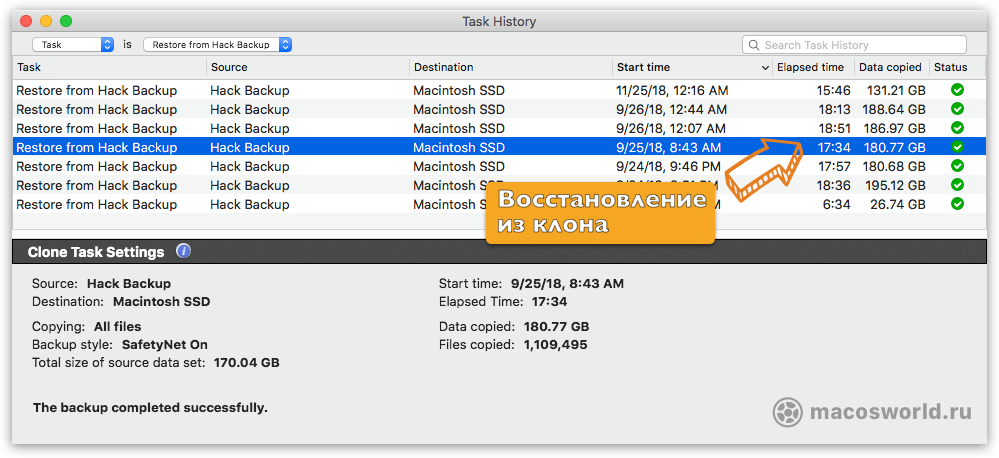Click the status check of the 26.74 GB task
This screenshot has width=999, height=458.
(957, 204)
